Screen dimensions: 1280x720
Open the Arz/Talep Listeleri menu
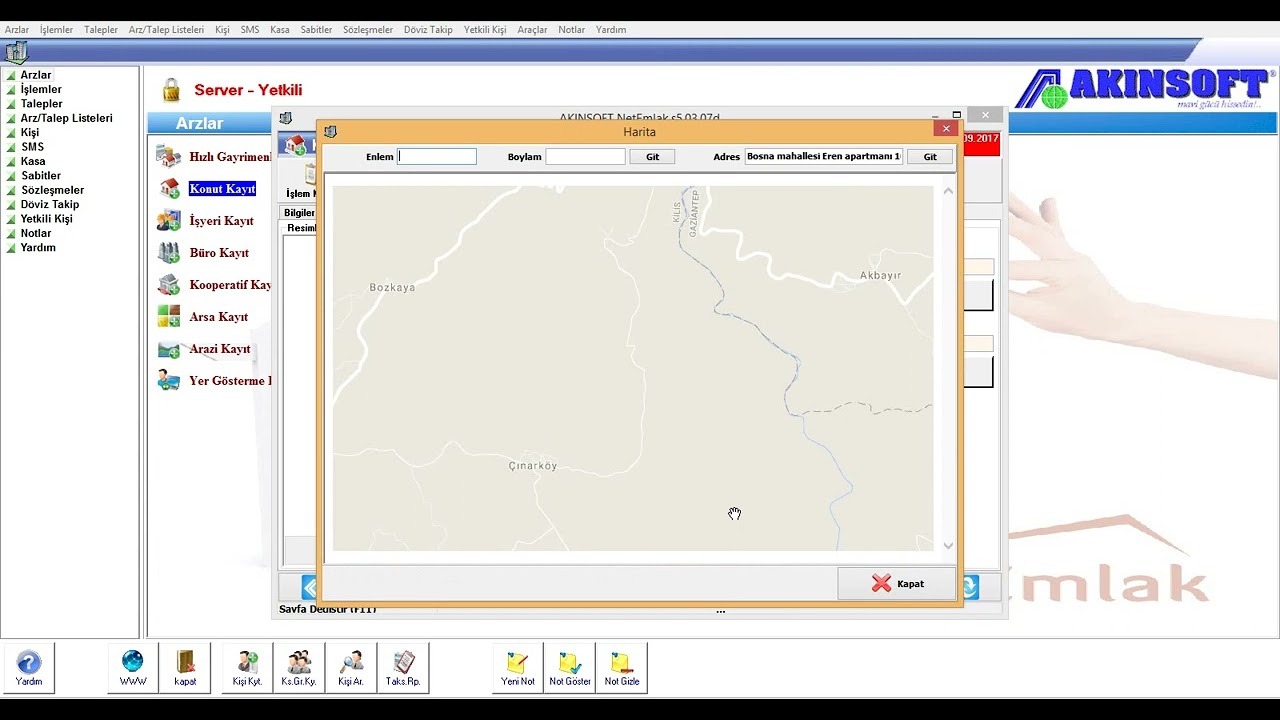coord(166,30)
